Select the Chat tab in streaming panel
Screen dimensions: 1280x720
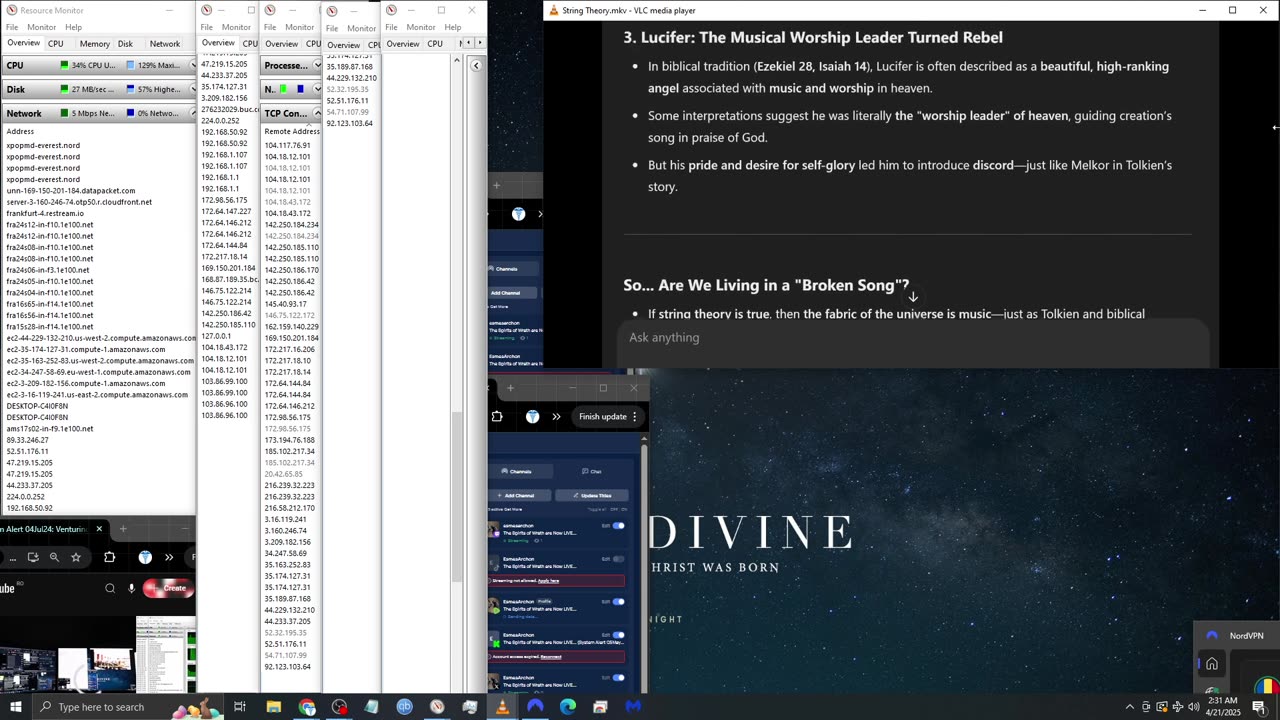[591, 471]
